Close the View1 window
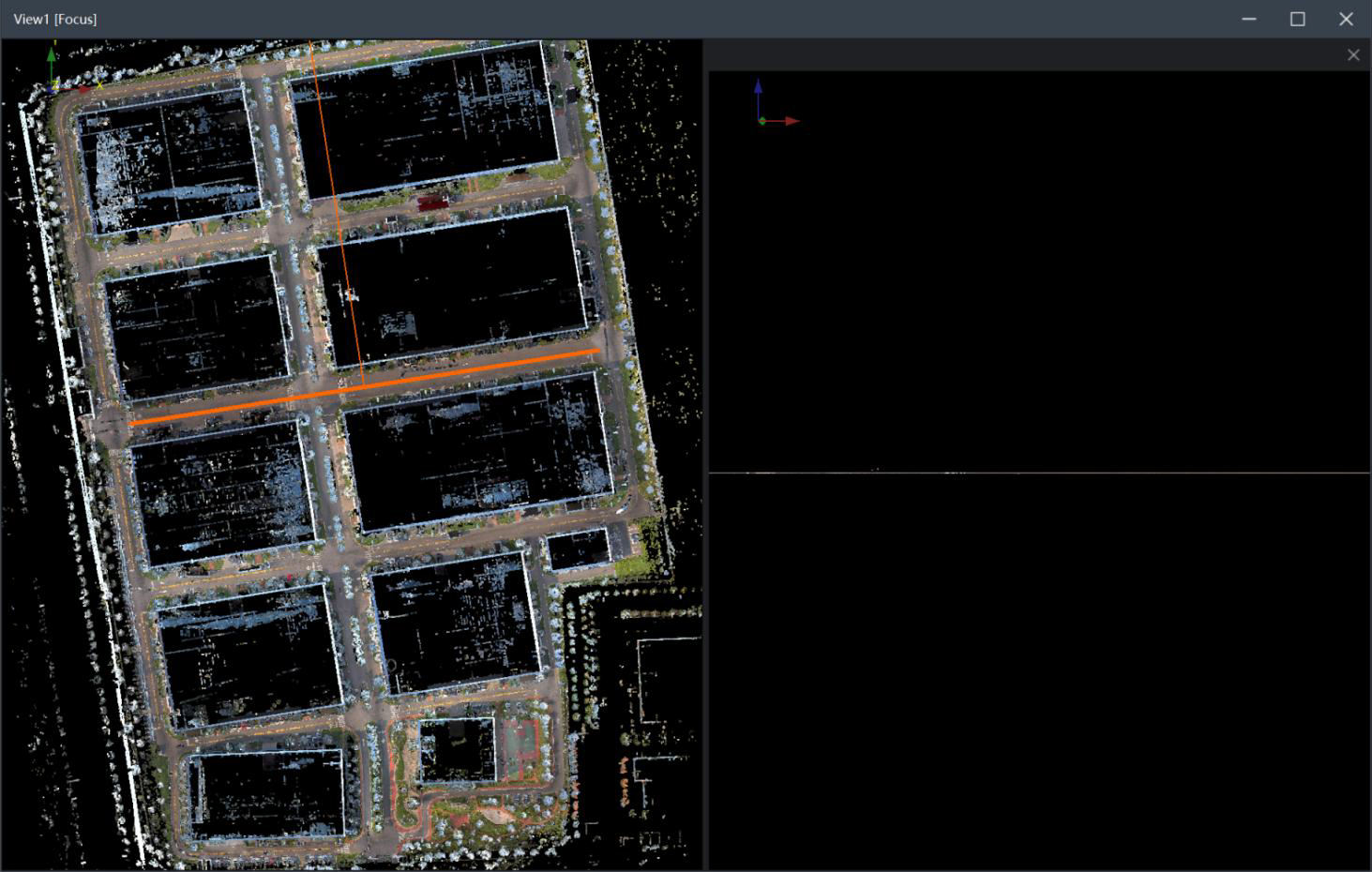The height and width of the screenshot is (872, 1372). point(1346,19)
